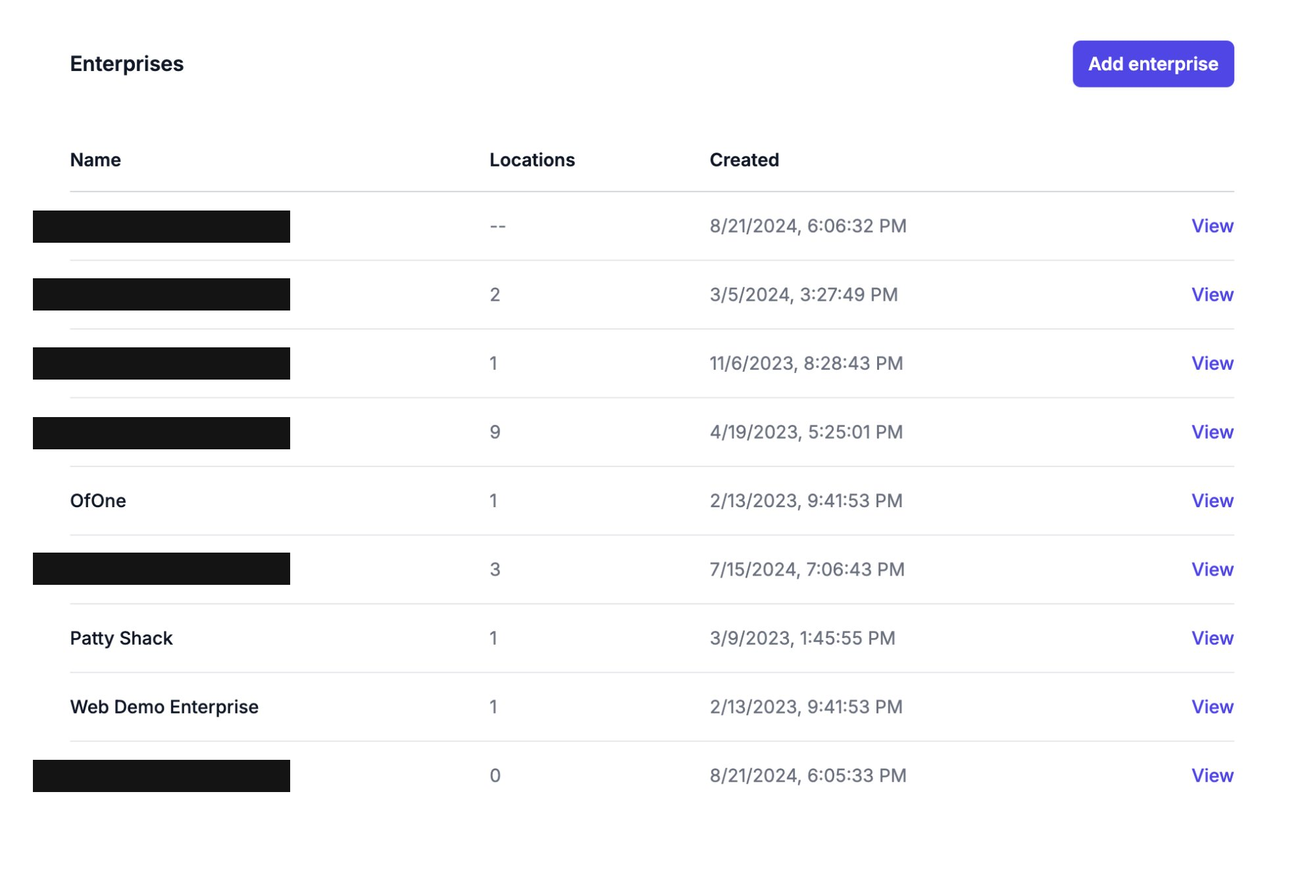Select the OfOne enterprise name
Screen dimensions: 1316x896
(x=99, y=501)
